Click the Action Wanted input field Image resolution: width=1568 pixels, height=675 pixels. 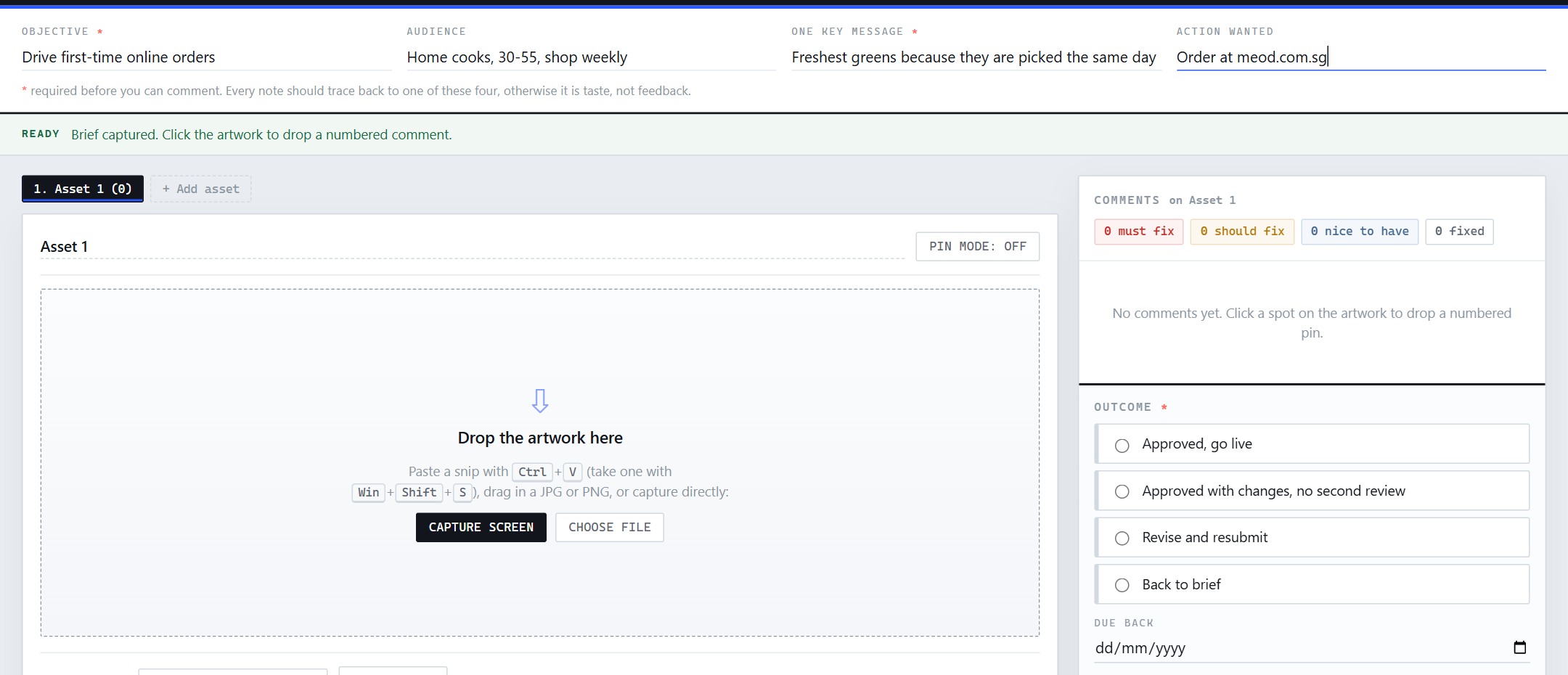[1361, 57]
